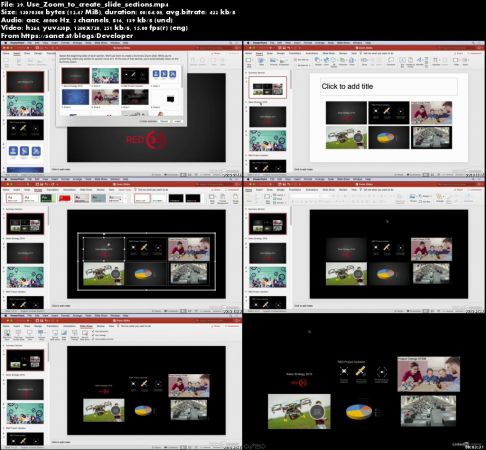The height and width of the screenshot is (450, 486).
Task: Click Format Background icon in Design tab frame
Action: point(223,198)
